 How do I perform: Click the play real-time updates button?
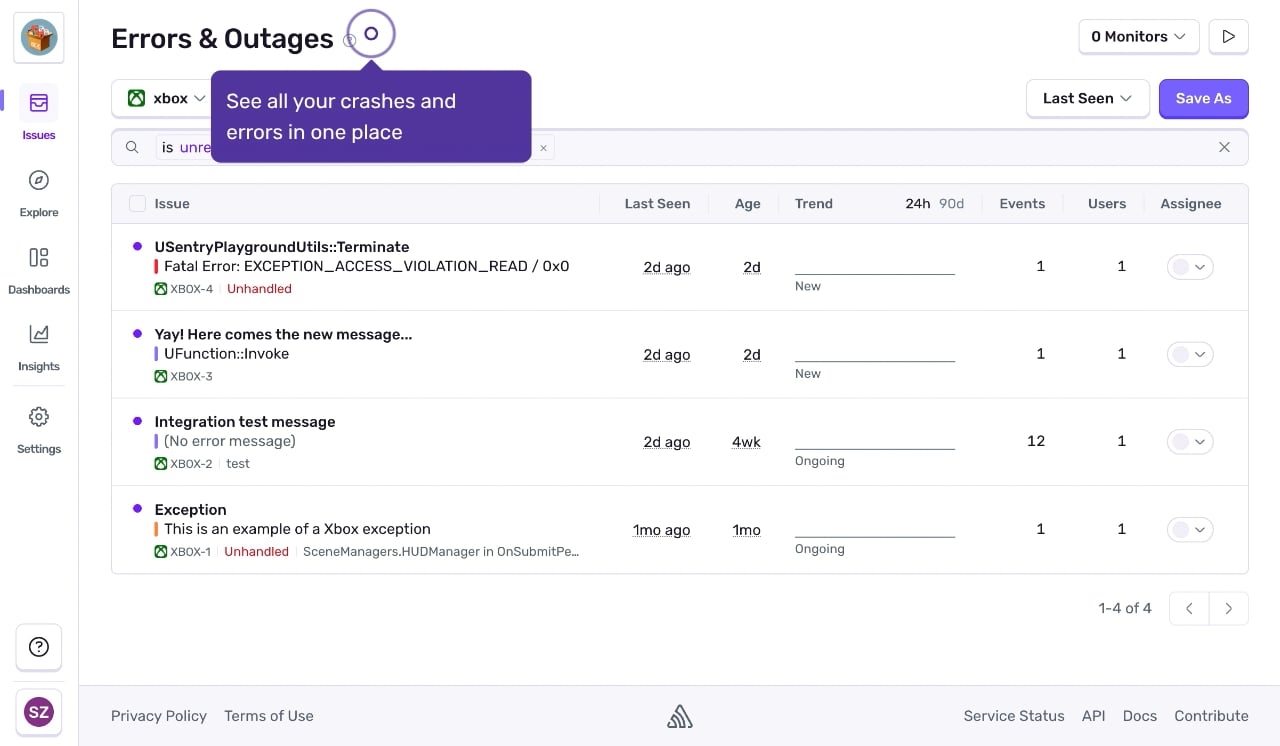coord(1228,37)
